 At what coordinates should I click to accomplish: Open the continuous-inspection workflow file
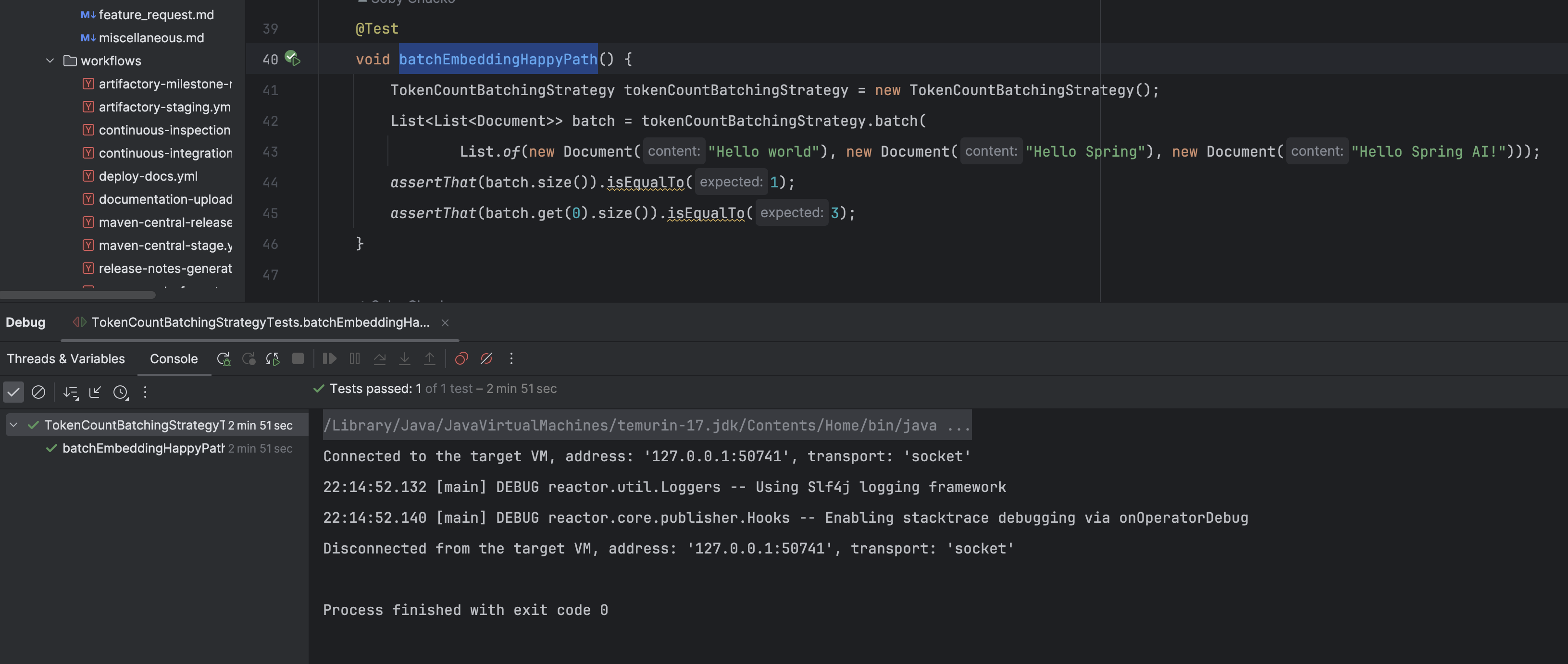point(165,130)
